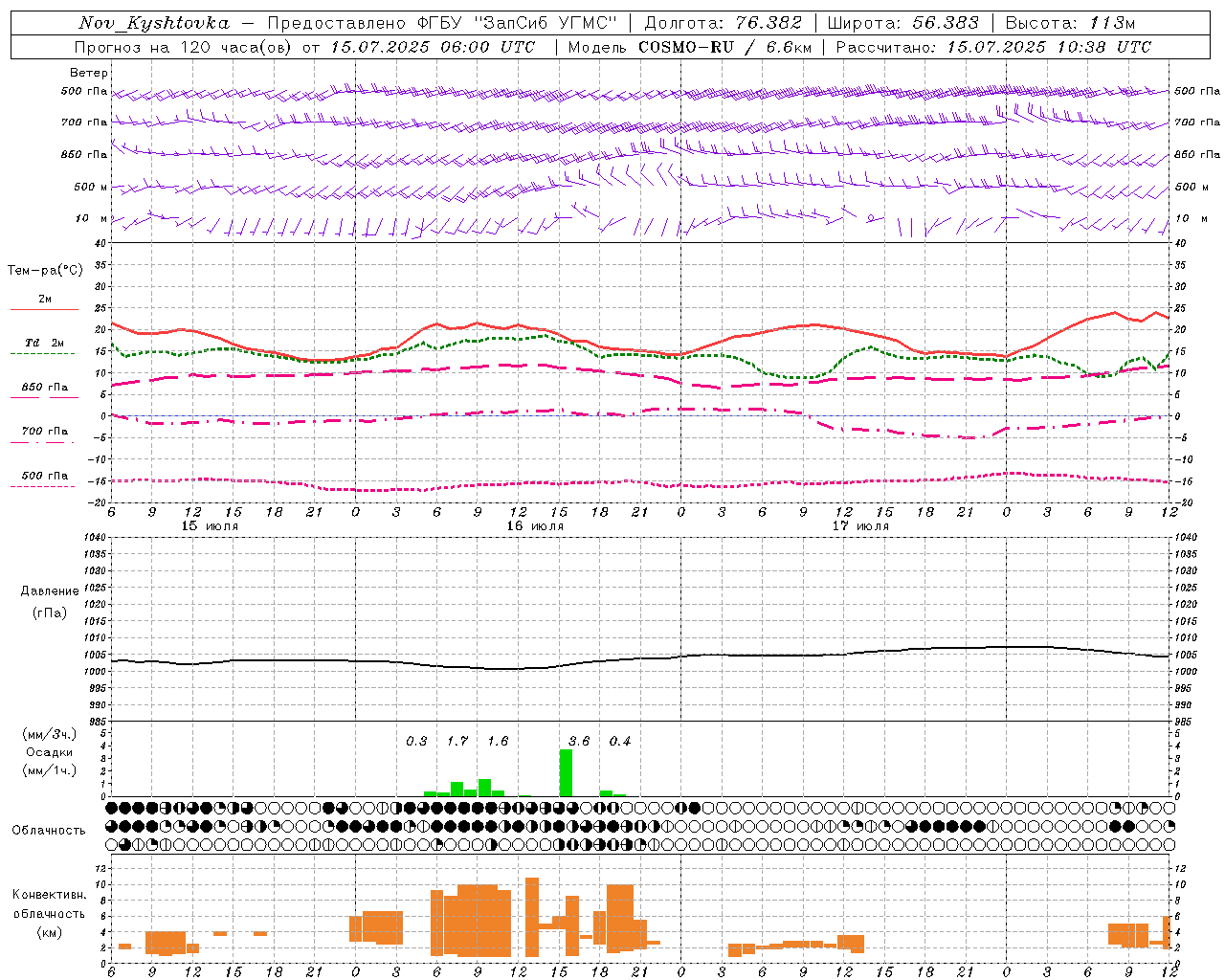Click the Облачность panel label
Image resolution: width=1225 pixels, height=980 pixels.
49,831
